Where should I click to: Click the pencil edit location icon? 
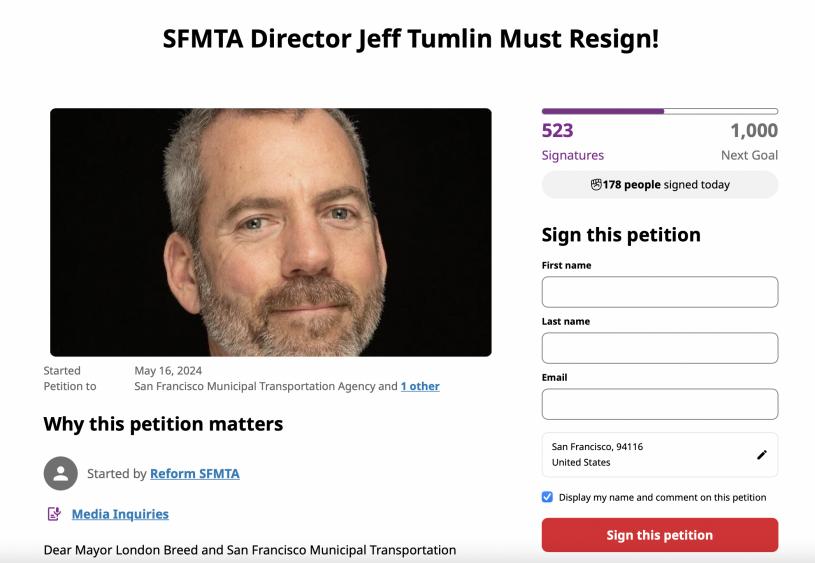click(x=761, y=455)
